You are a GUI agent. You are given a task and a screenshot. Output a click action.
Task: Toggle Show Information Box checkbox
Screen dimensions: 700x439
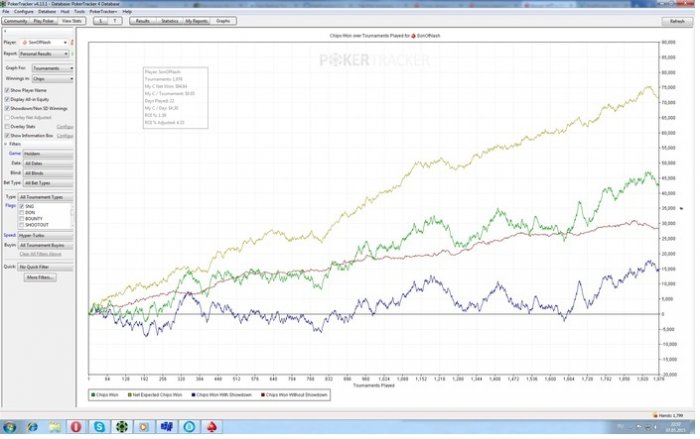(x=7, y=136)
